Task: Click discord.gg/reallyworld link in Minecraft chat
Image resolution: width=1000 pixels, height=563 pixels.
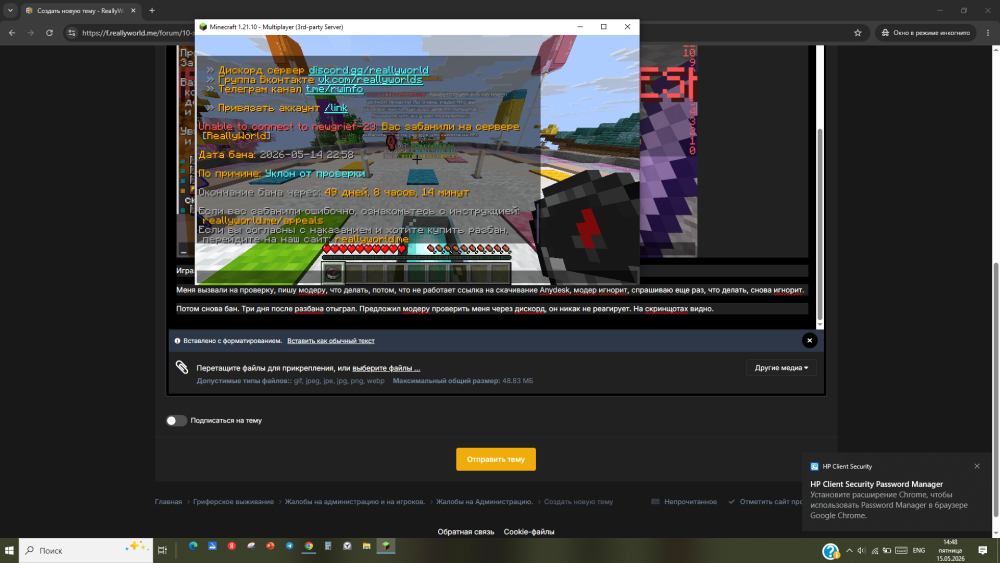Action: click(x=369, y=70)
